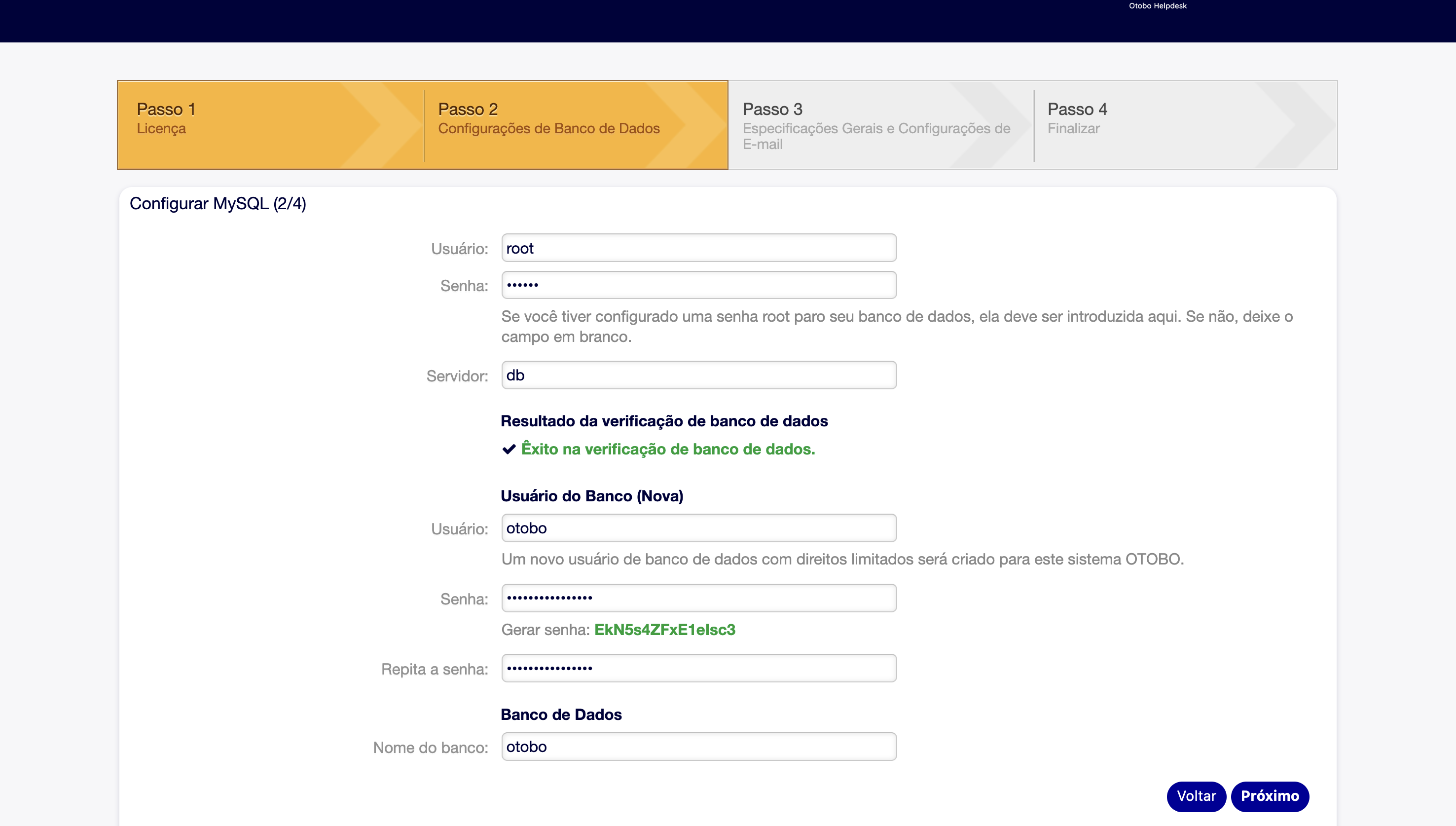Open Passo 3 general specifications step
This screenshot has height=826, width=1456.
pyautogui.click(x=875, y=125)
